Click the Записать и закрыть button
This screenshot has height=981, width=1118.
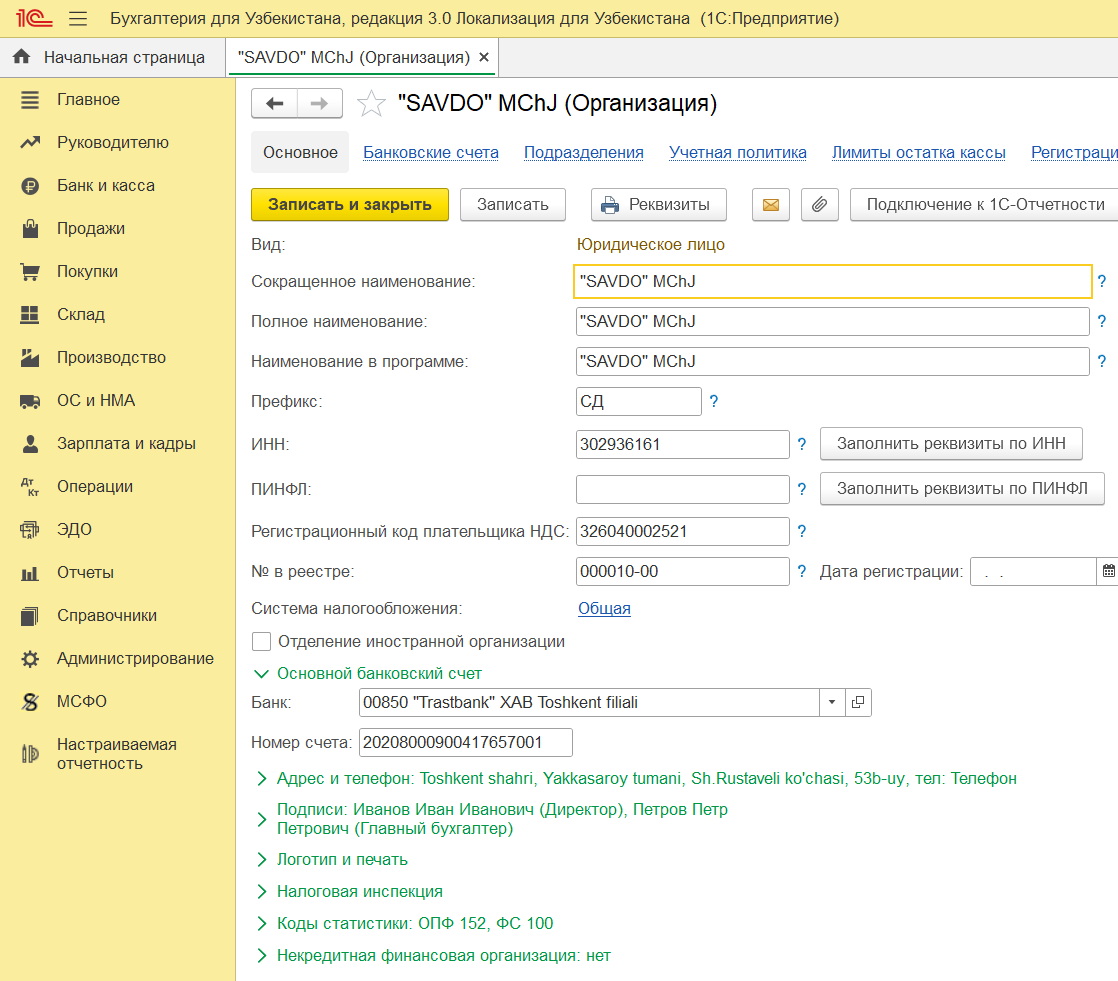[x=350, y=205]
